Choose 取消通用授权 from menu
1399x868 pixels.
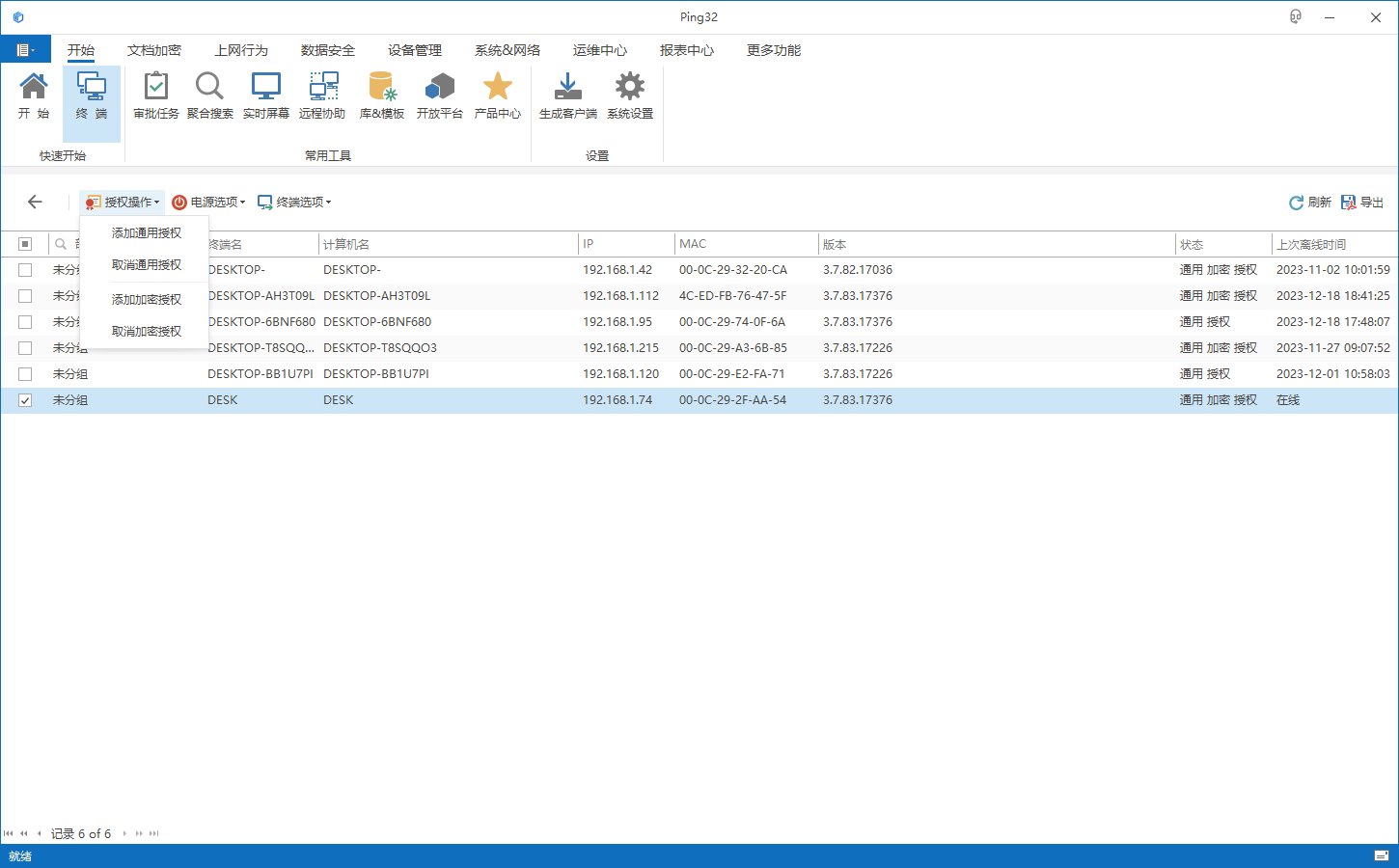pos(146,265)
